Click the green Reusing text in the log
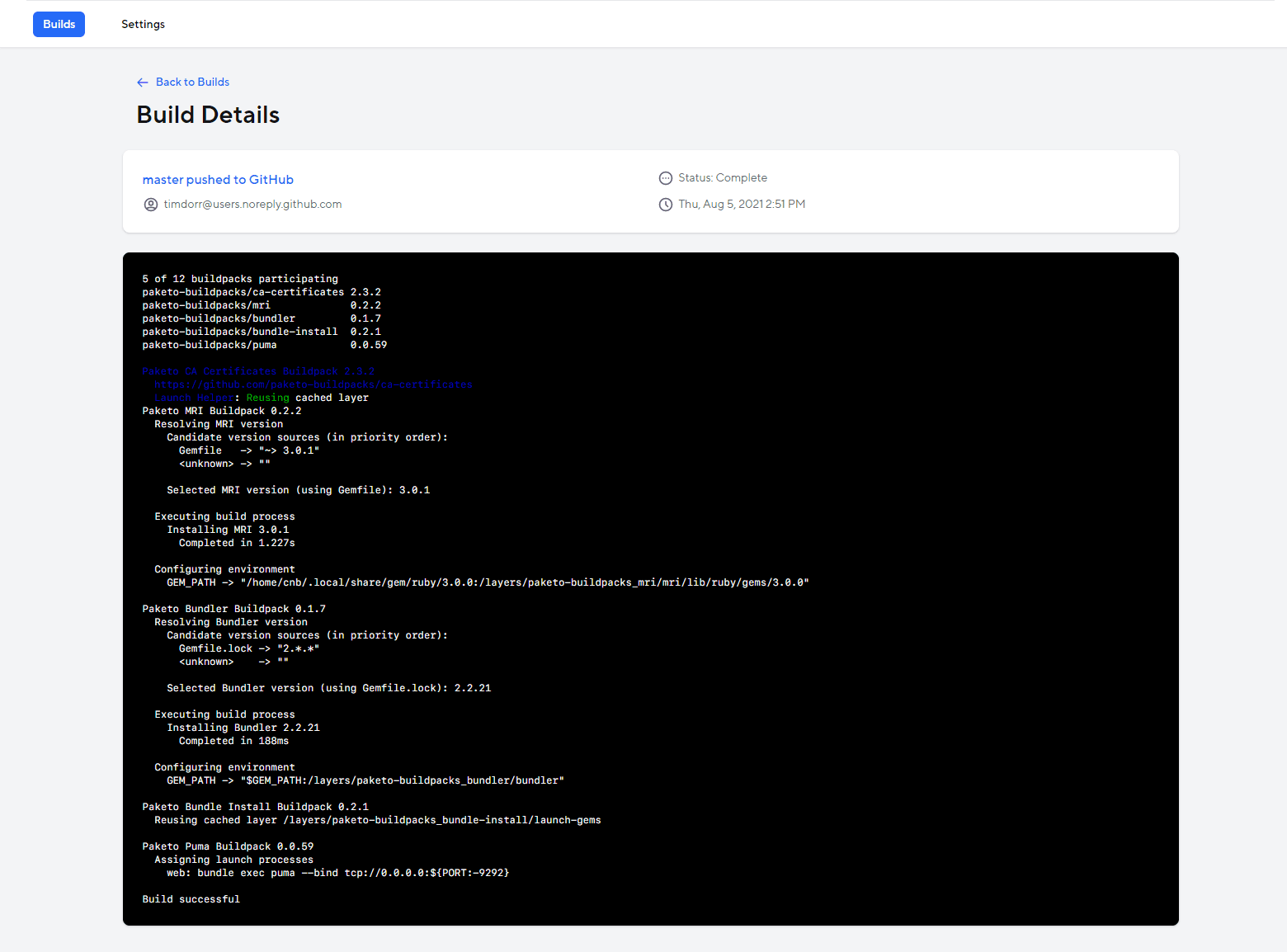This screenshot has height=952, width=1287. coord(267,397)
